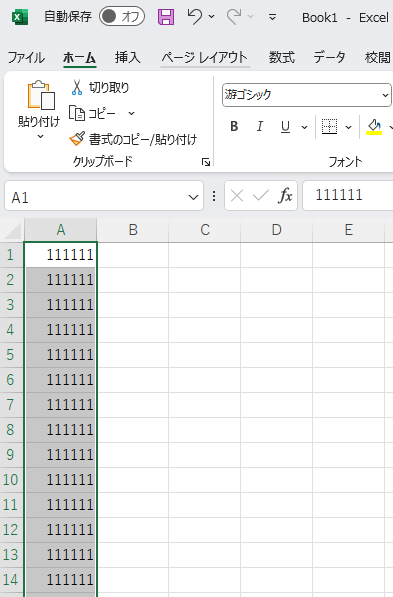Confirm entry with the check mark
The height and width of the screenshot is (597, 393).
261,196
